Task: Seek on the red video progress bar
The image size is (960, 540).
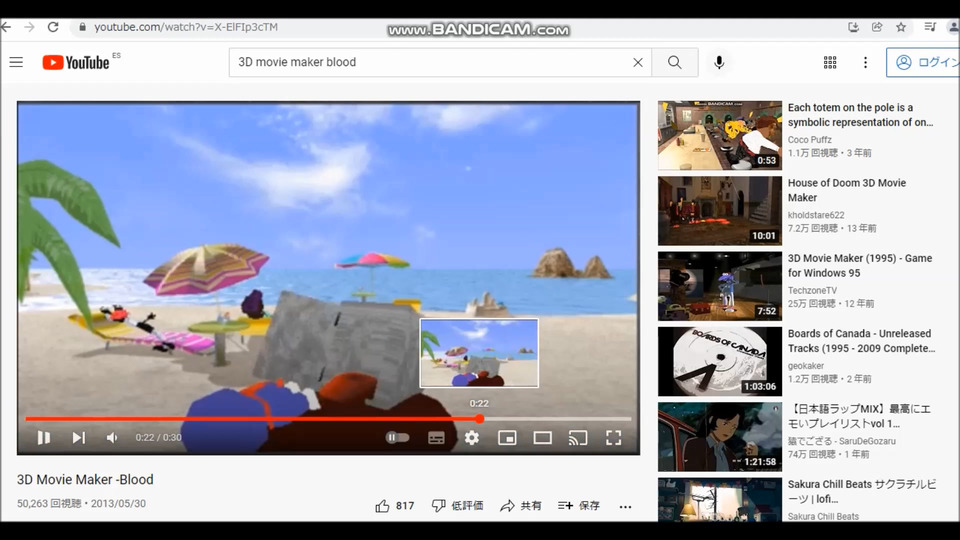Action: [x=328, y=419]
